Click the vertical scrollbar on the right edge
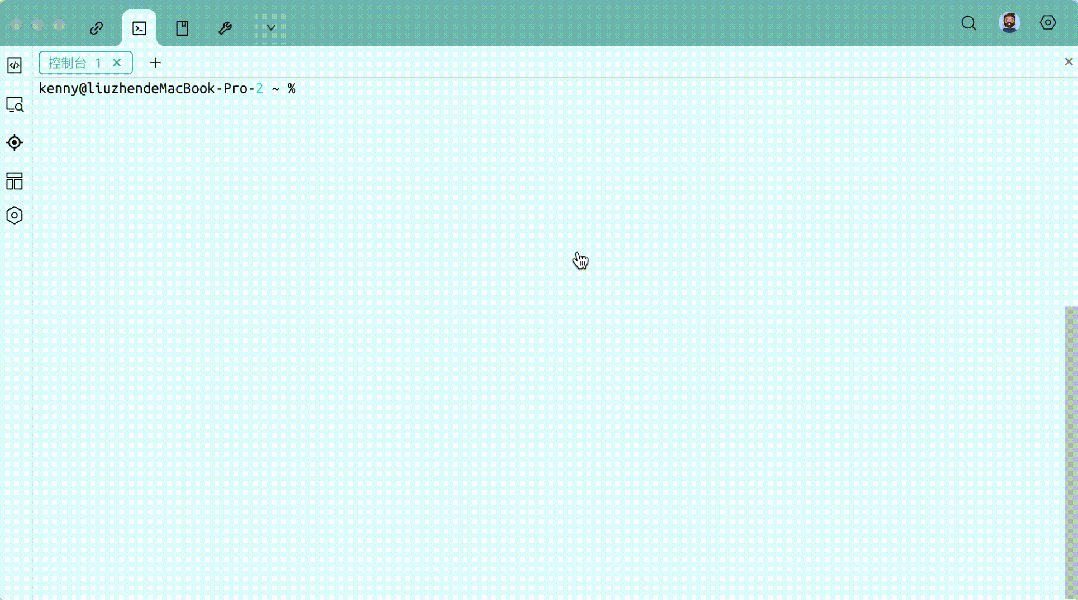 click(1071, 450)
